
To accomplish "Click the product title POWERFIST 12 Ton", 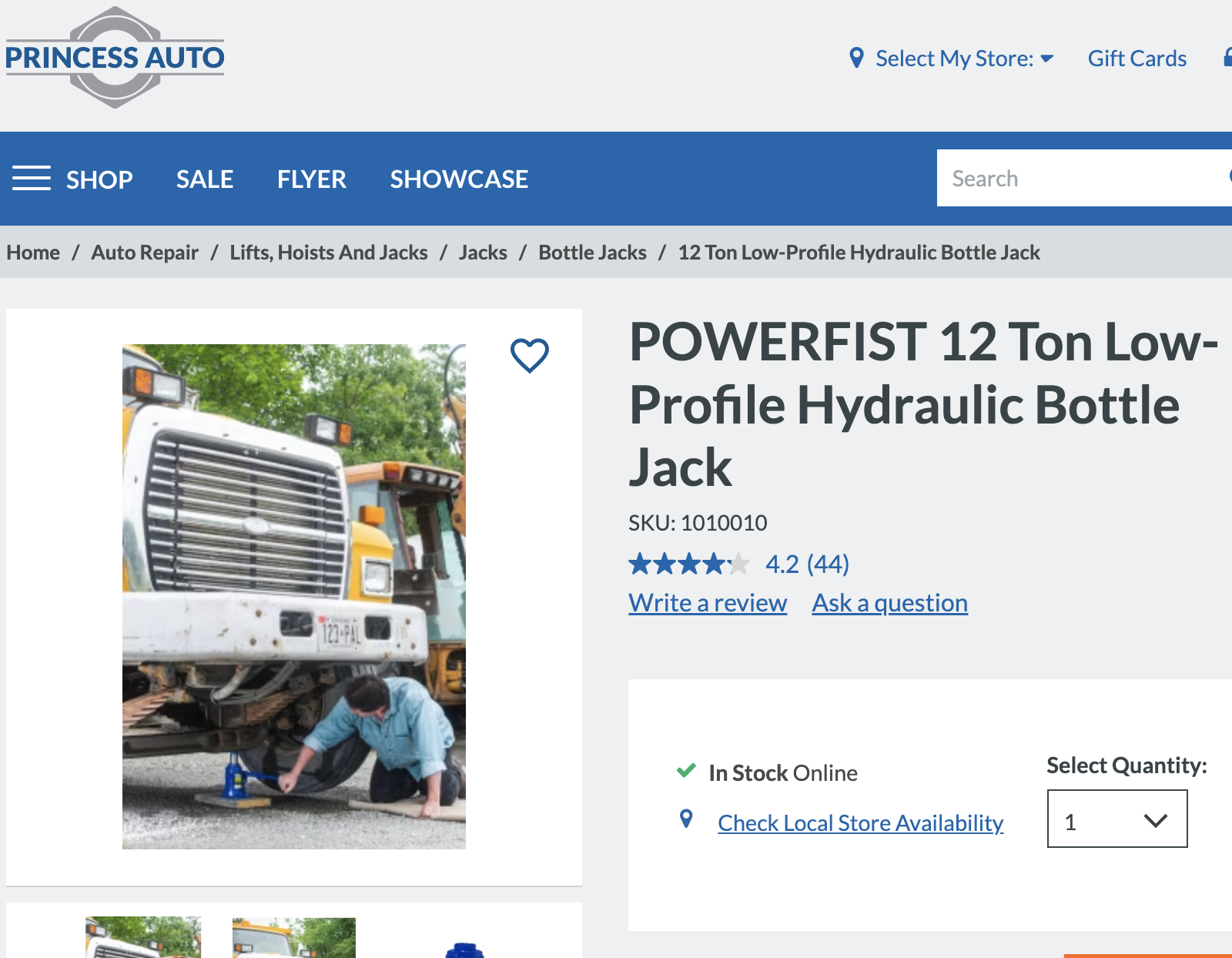I will tap(923, 404).
